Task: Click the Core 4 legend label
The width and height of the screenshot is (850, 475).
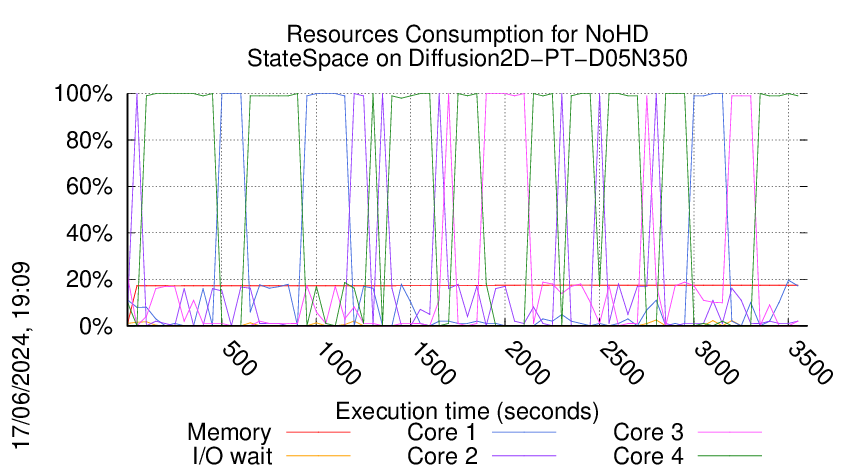Action: (648, 456)
